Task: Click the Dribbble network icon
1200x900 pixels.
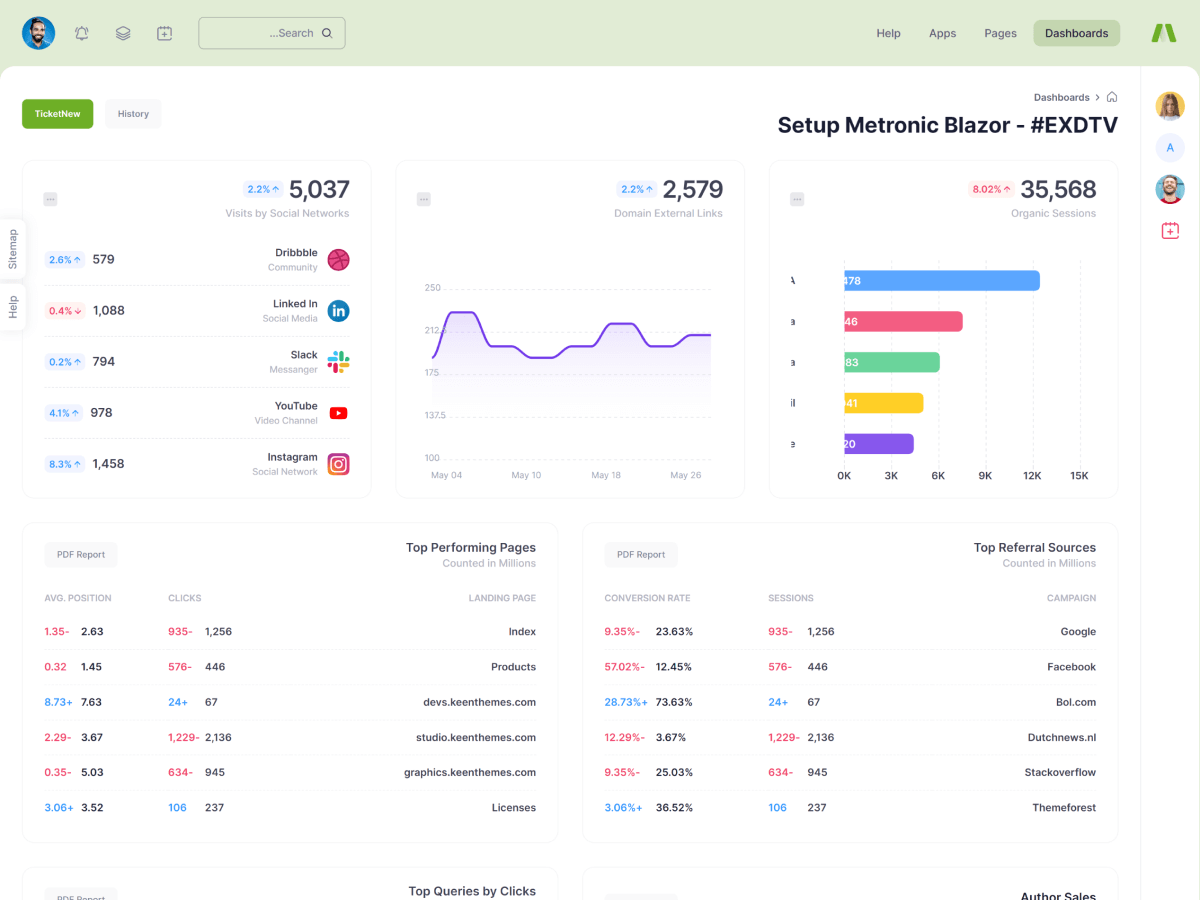Action: 339,260
